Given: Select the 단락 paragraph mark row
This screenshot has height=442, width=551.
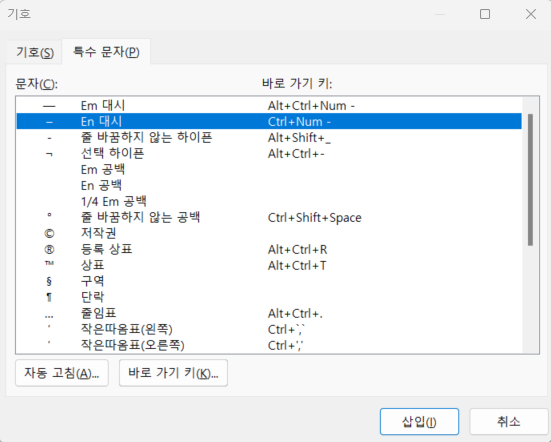Looking at the screenshot, I should [269, 297].
